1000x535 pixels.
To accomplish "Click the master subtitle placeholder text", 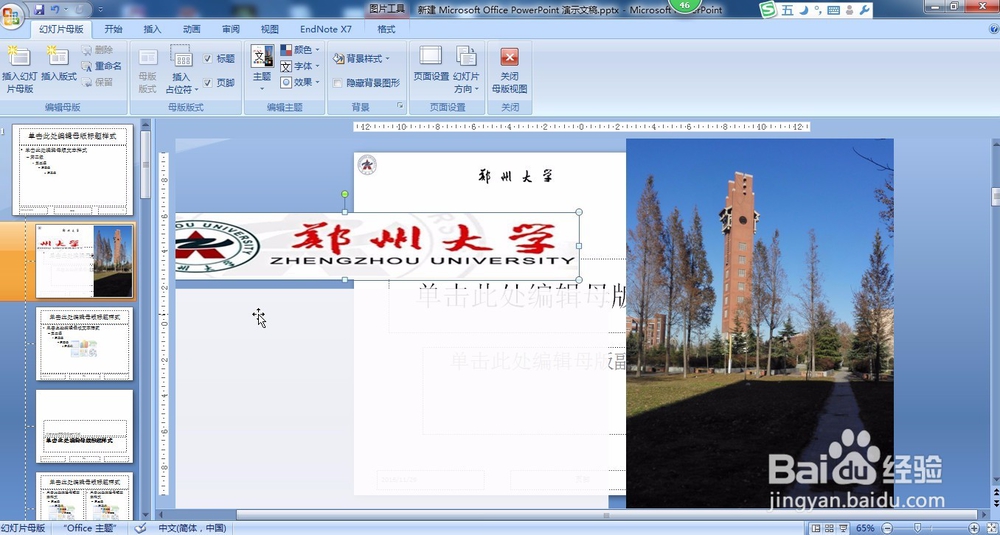I will tap(538, 361).
